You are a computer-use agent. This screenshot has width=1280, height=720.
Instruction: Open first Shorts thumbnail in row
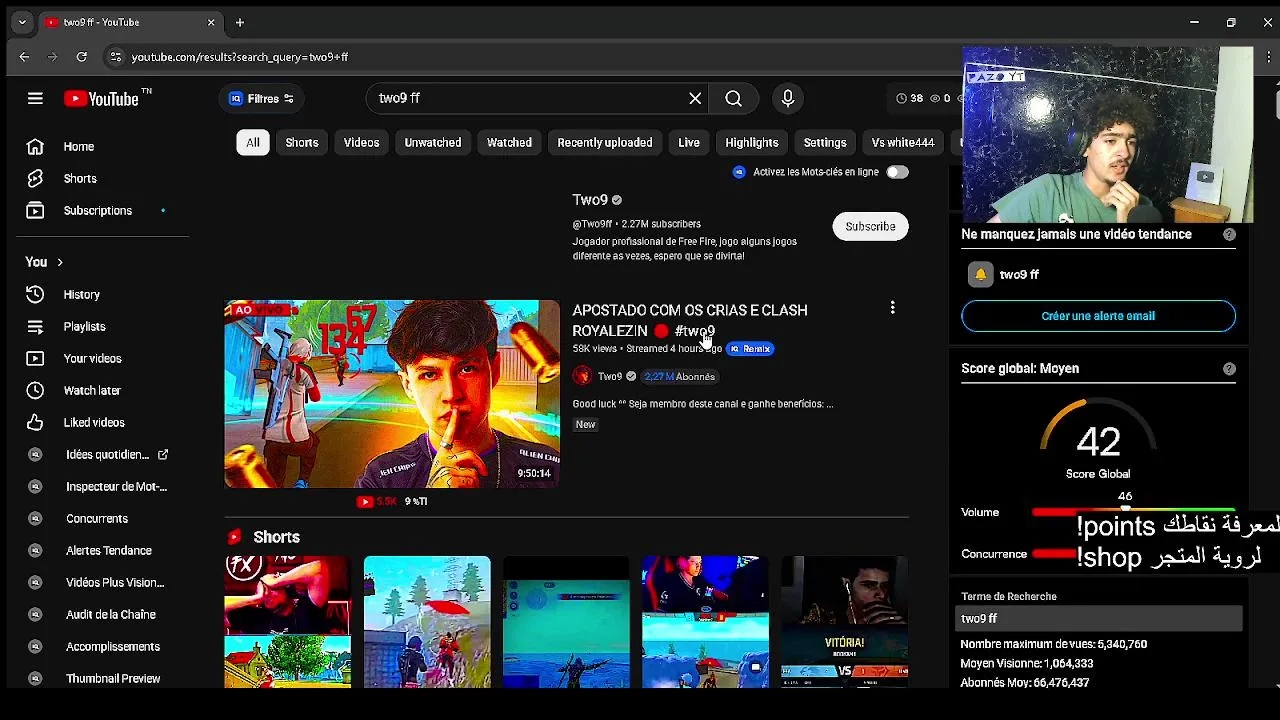click(288, 622)
